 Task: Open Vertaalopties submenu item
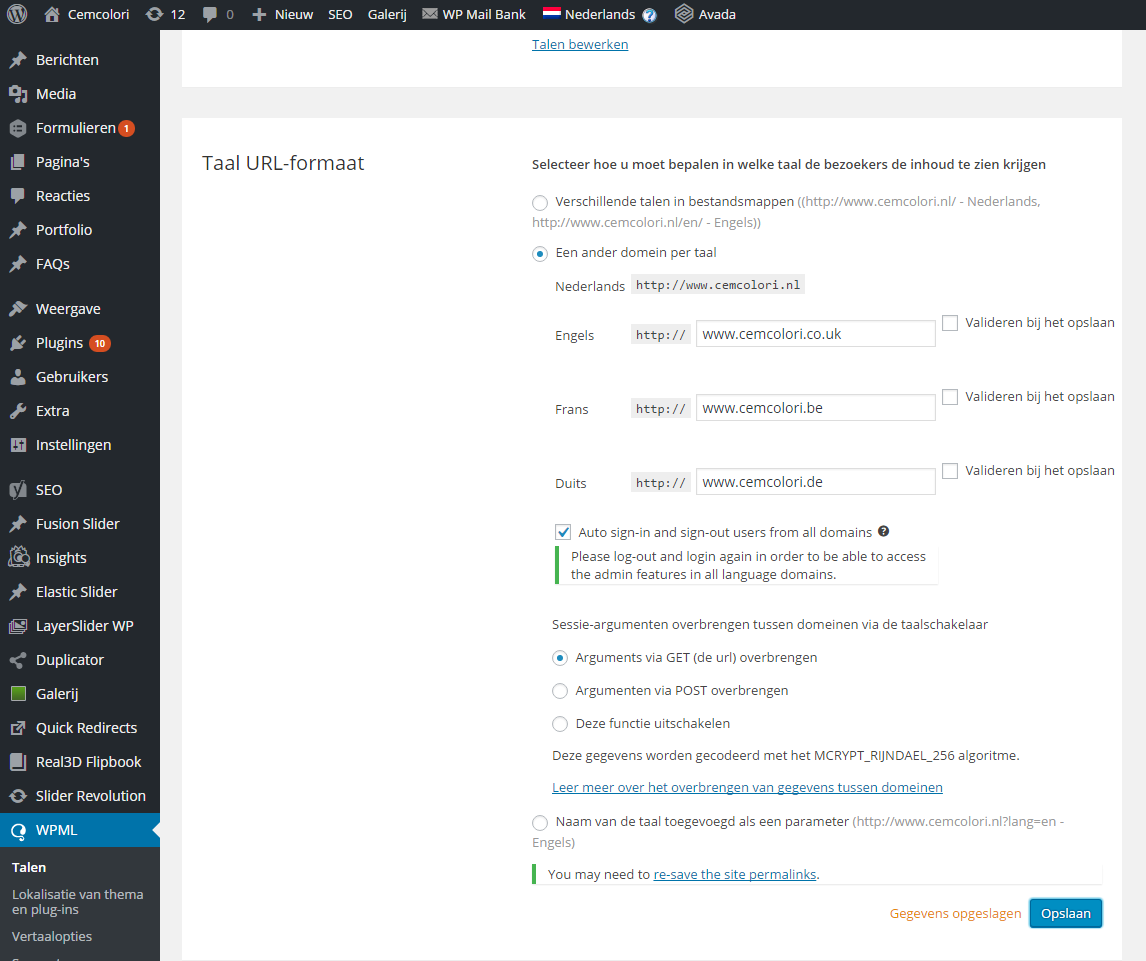point(52,936)
